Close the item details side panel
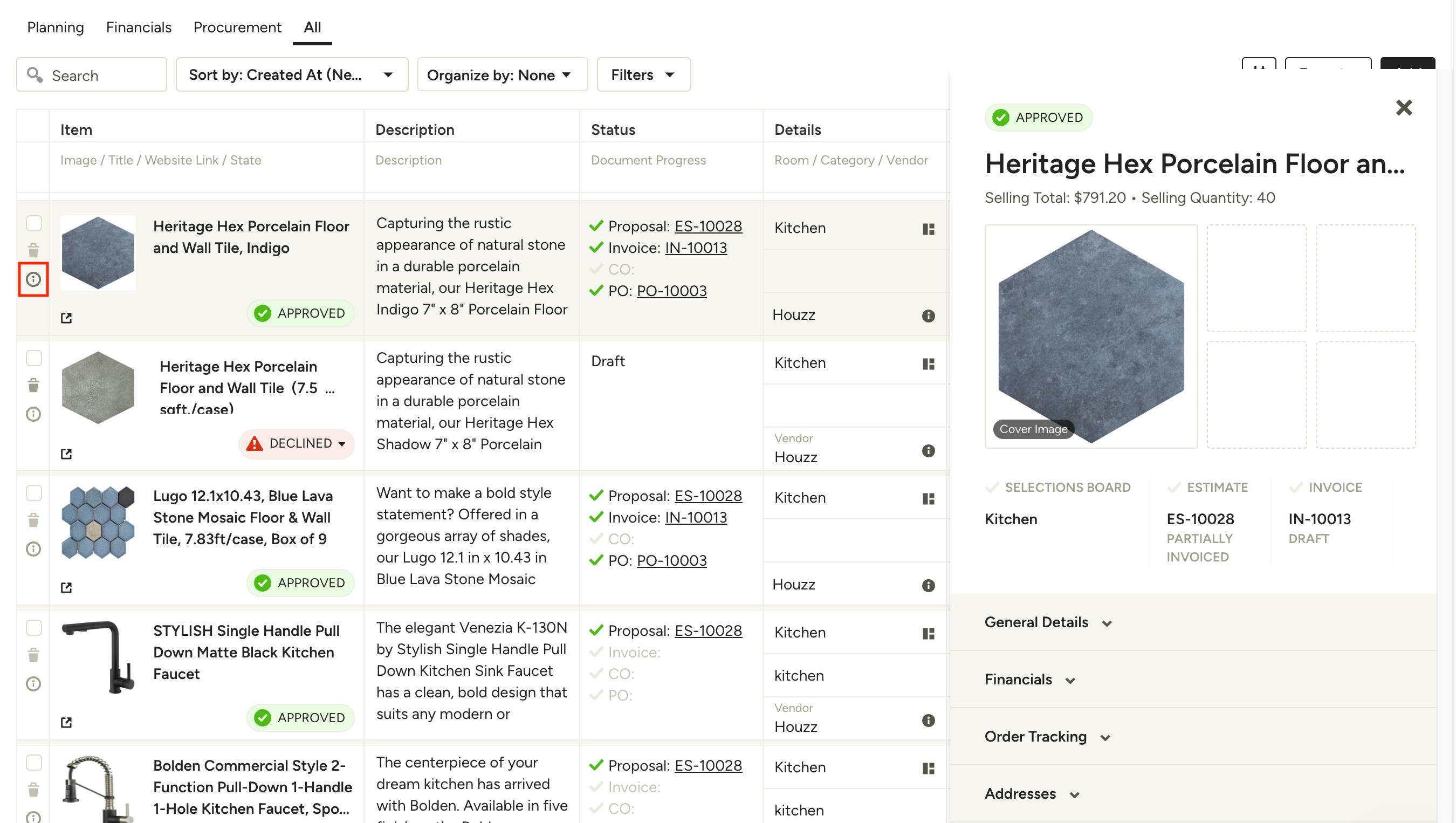1456x823 pixels. click(1404, 107)
